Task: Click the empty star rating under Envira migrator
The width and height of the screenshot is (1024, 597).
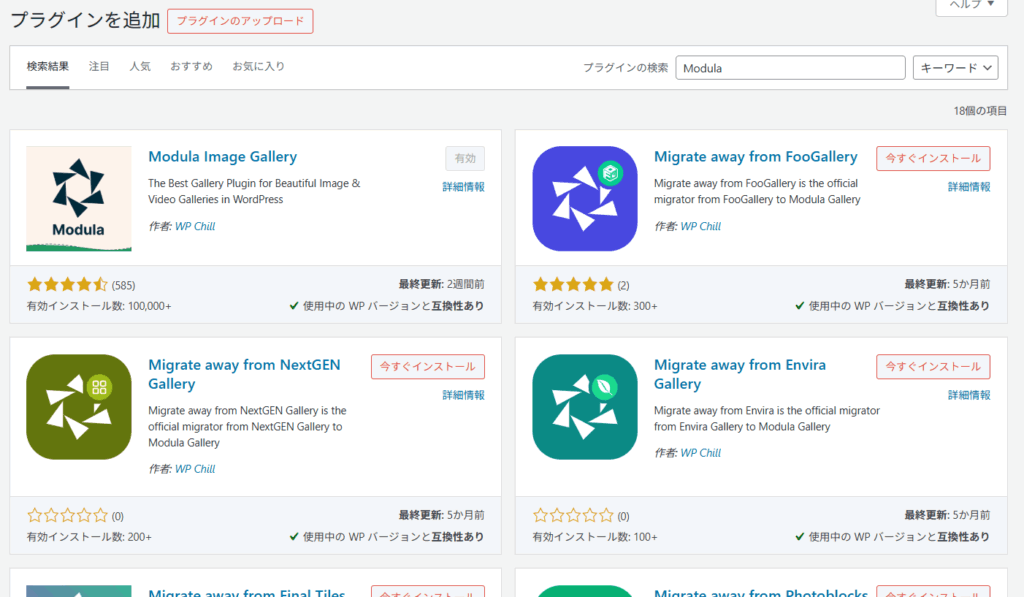Action: point(573,516)
